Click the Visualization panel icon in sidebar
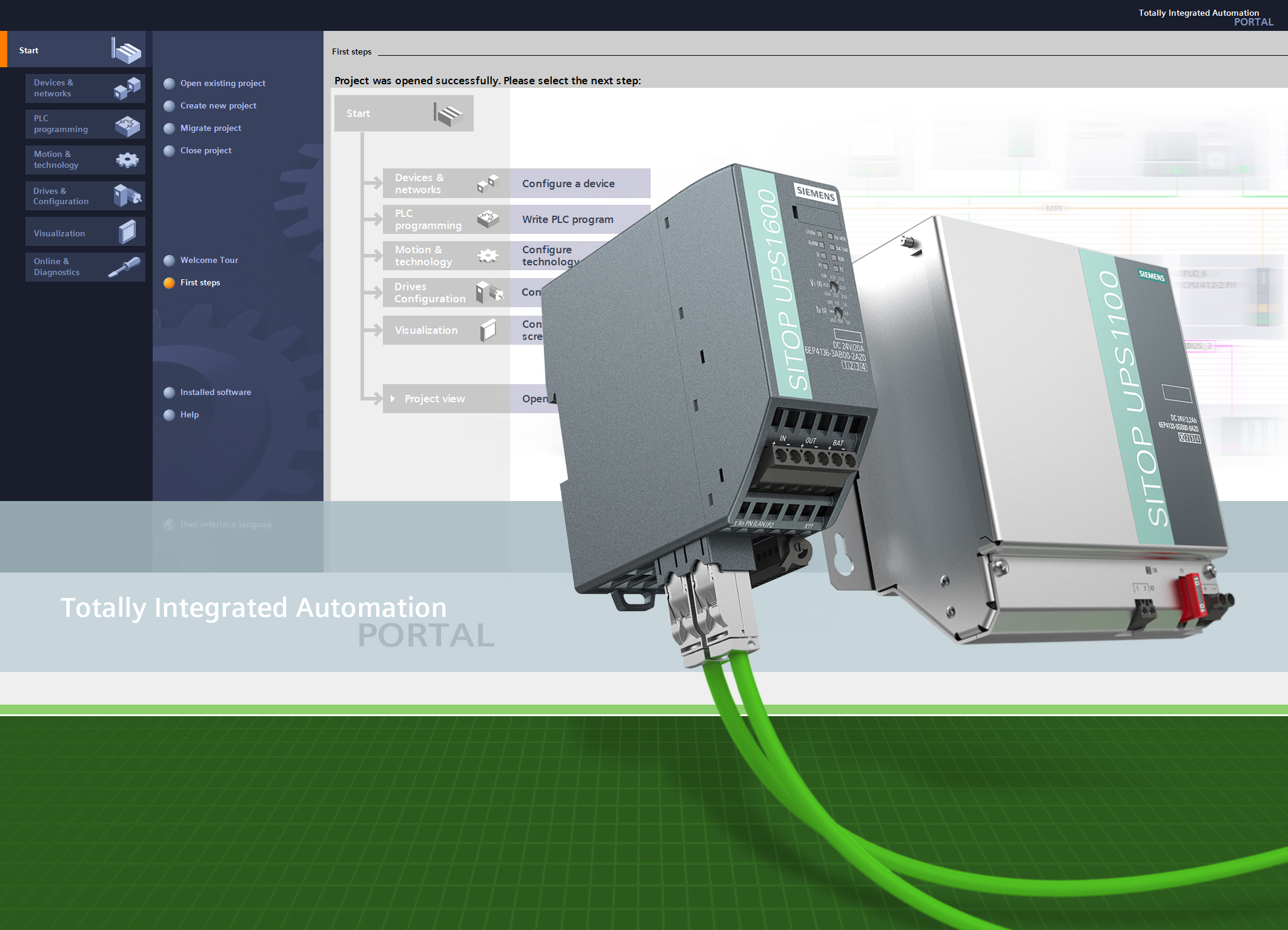Screen dimensions: 1288x930 127,232
